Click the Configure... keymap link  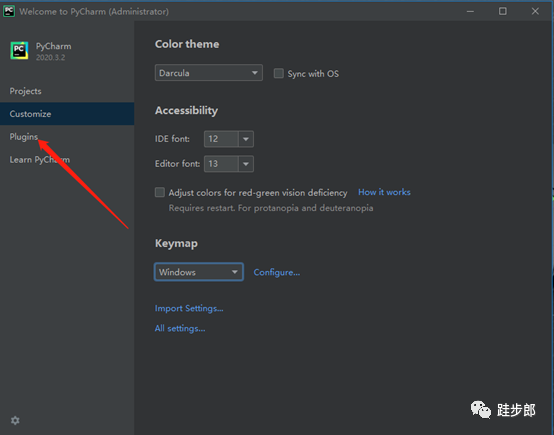[277, 272]
